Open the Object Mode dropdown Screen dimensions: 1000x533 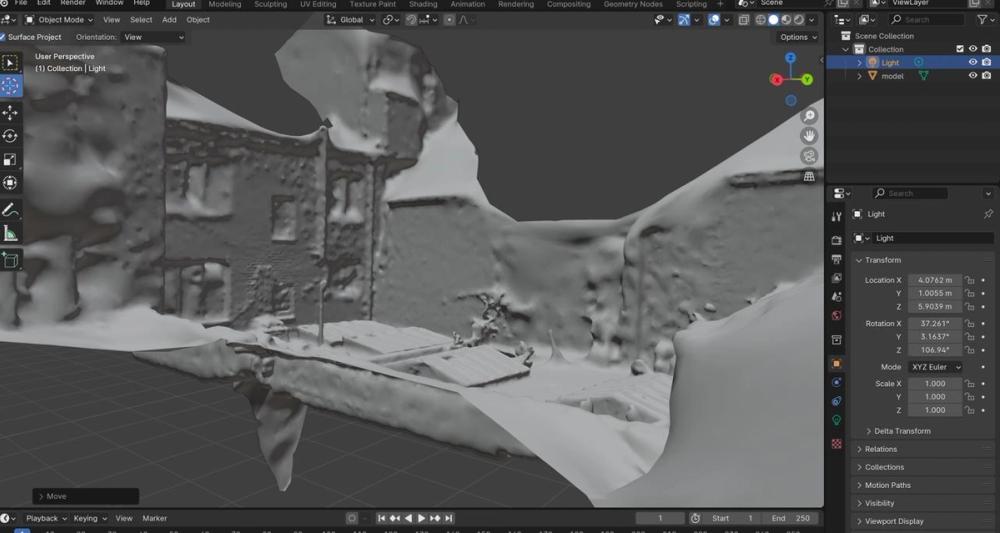coord(59,20)
